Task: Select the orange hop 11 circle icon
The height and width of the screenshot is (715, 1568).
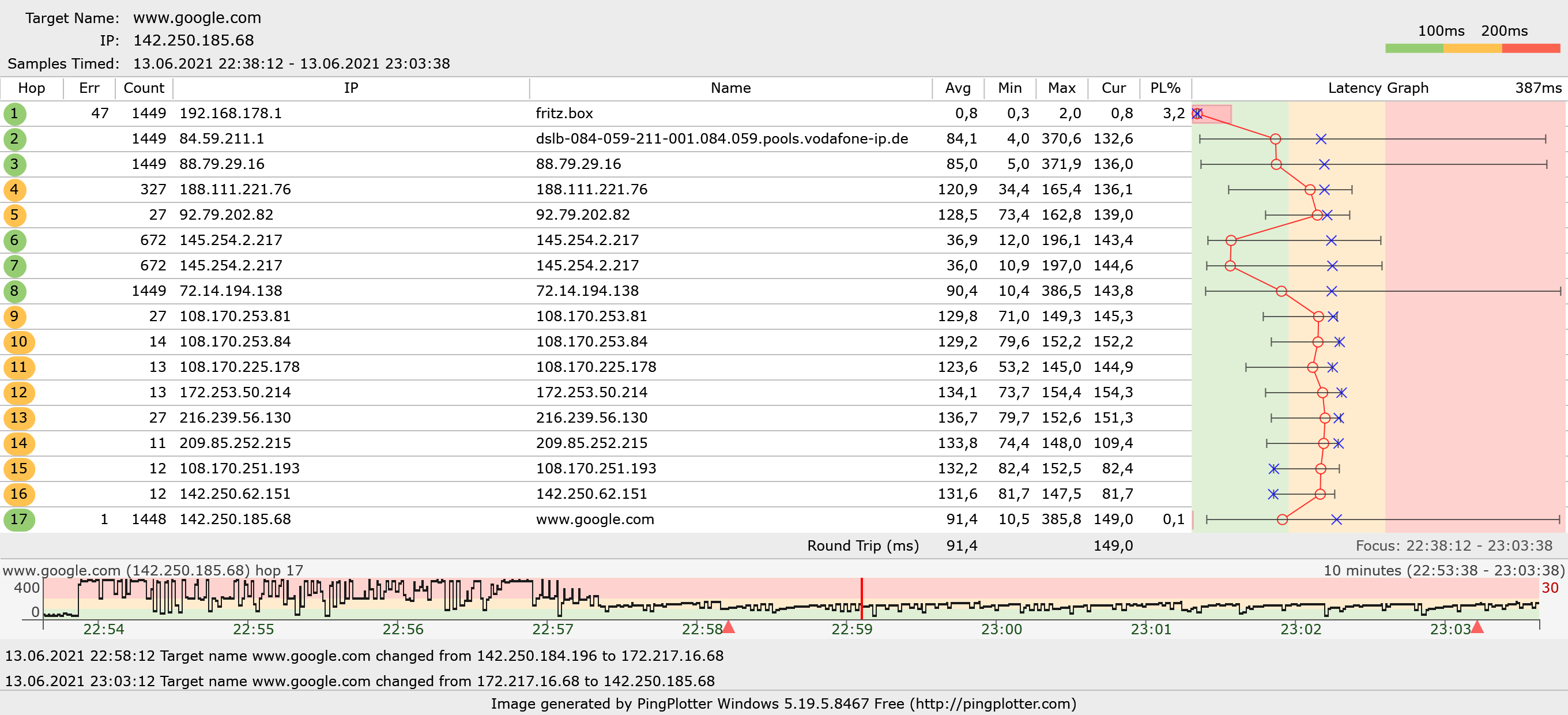Action: coord(19,367)
